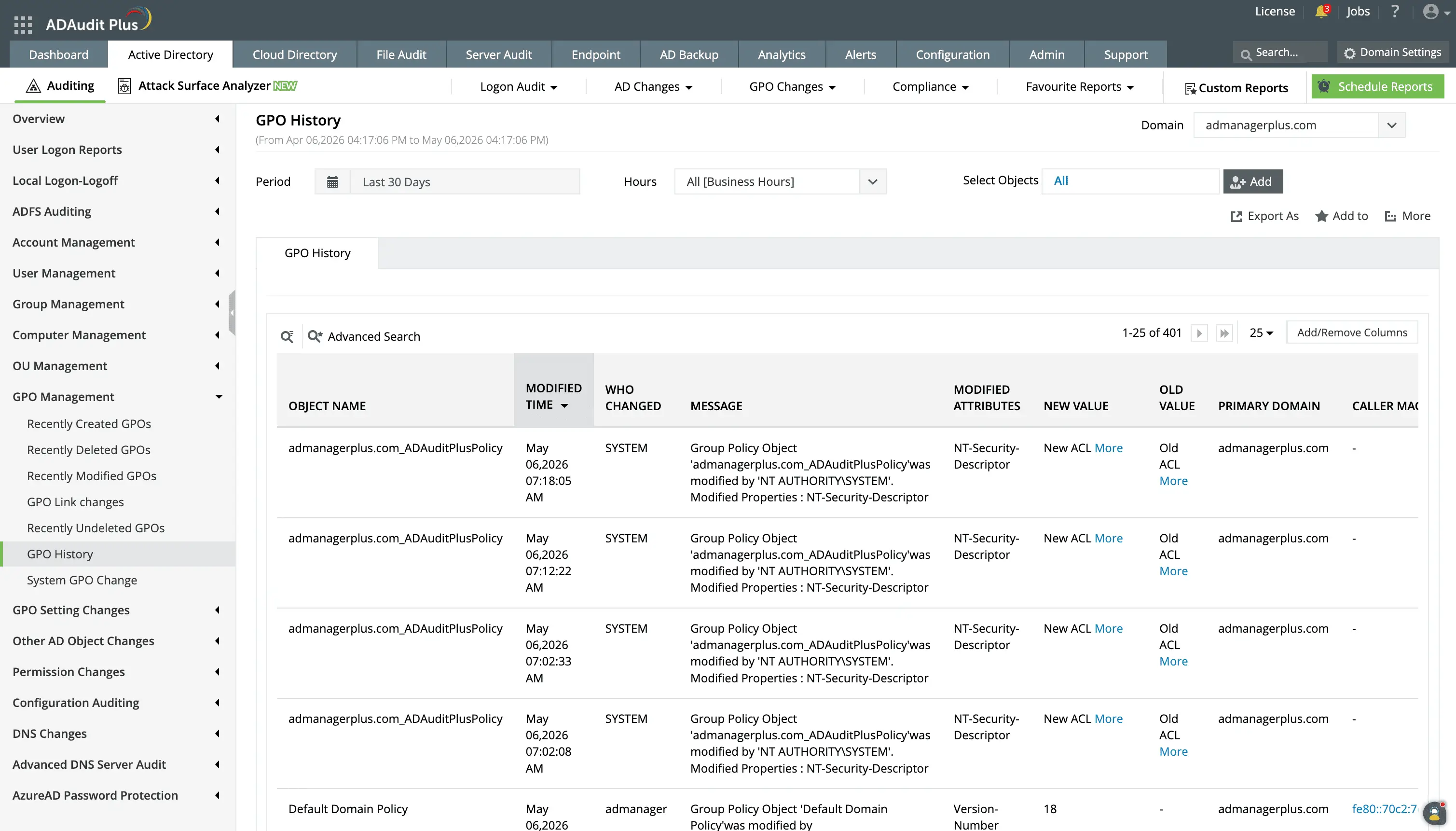Open AD Changes dropdown menu
The image size is (1456, 831).
tap(653, 87)
